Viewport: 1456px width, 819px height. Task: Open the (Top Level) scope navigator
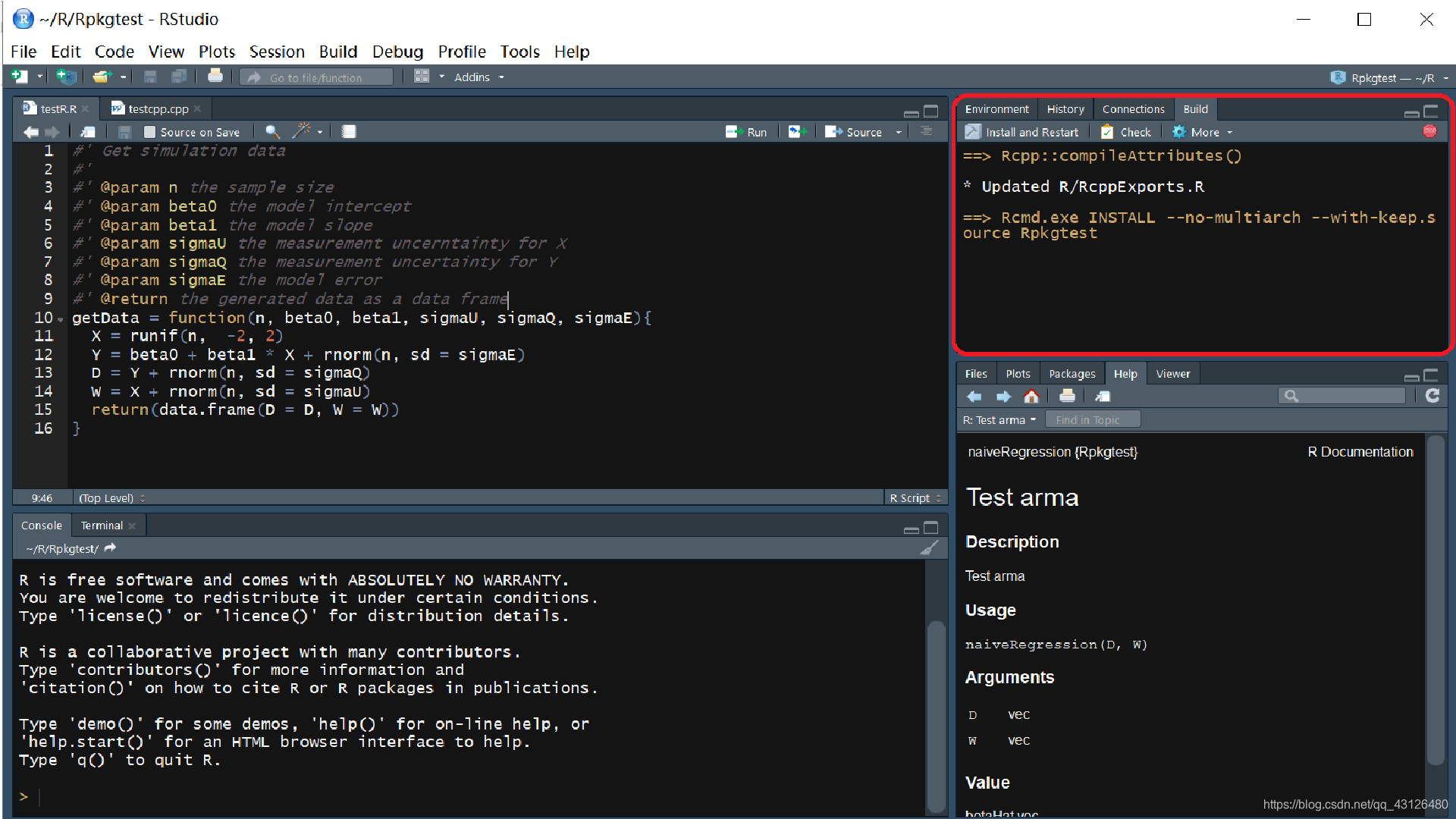[111, 498]
